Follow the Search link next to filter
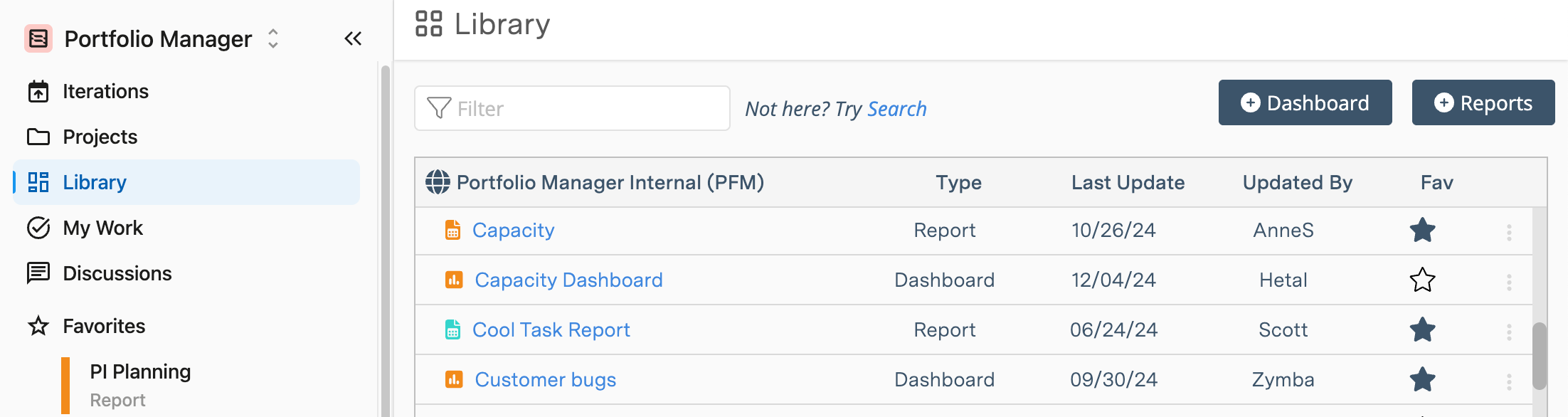Image resolution: width=1568 pixels, height=417 pixels. point(896,109)
